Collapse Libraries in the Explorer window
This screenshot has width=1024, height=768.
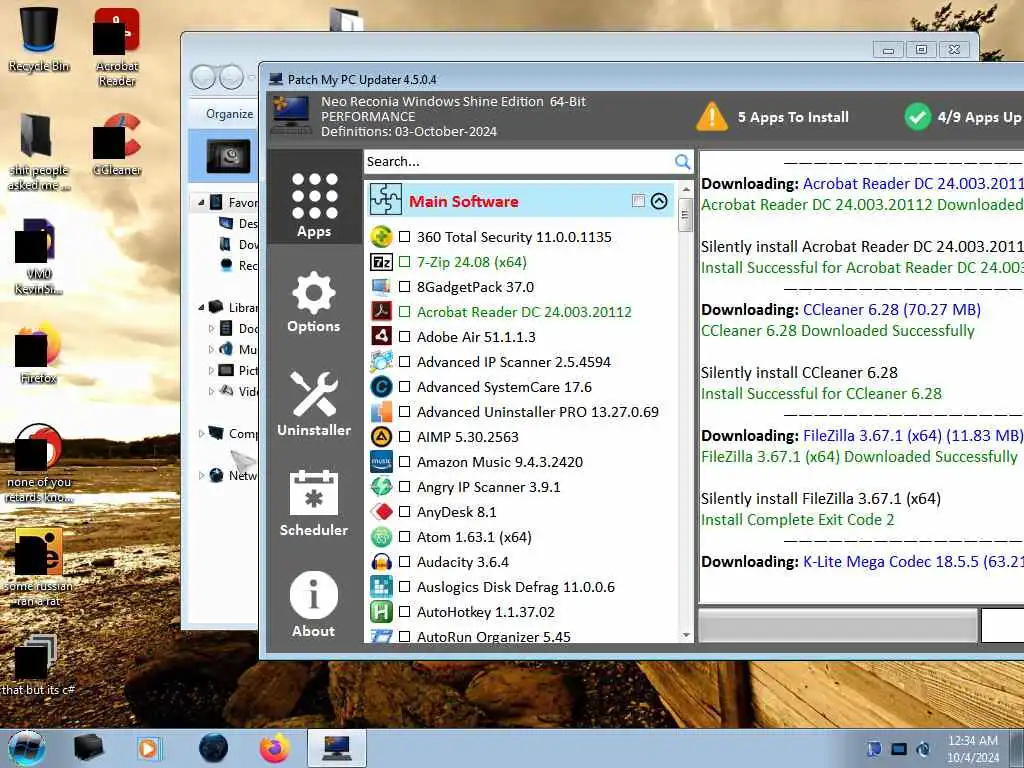click(x=201, y=308)
